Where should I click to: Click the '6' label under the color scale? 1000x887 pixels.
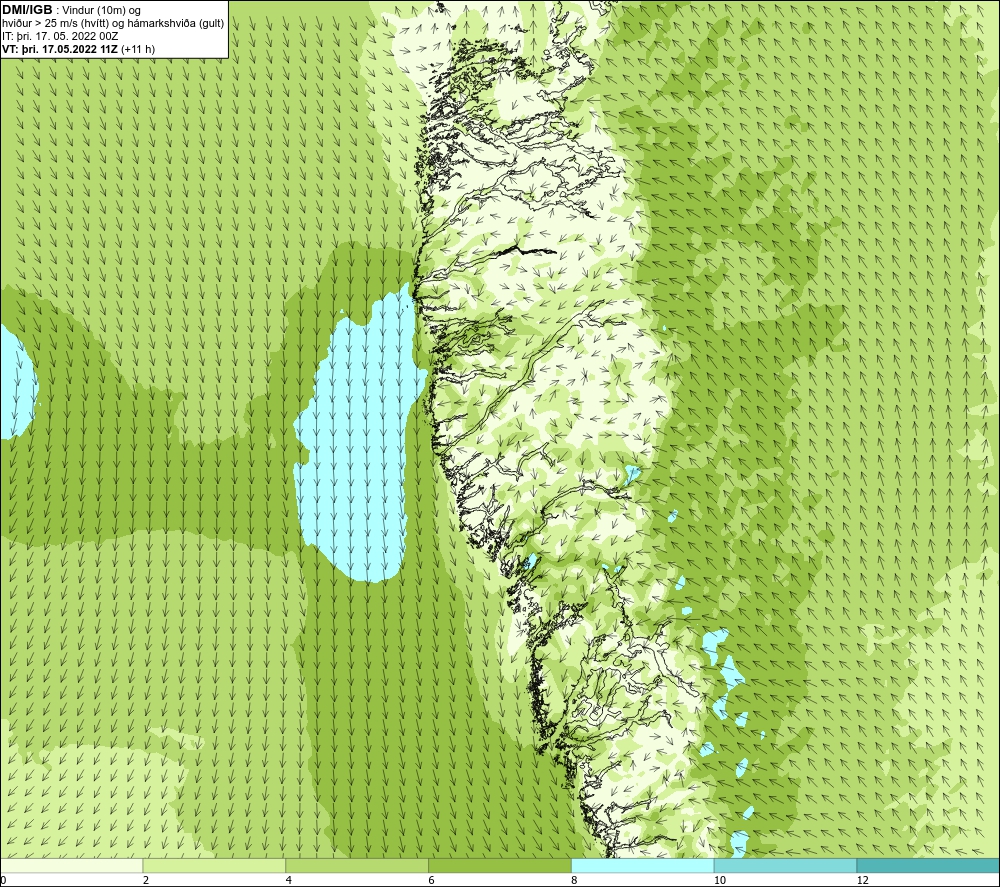pyautogui.click(x=432, y=880)
